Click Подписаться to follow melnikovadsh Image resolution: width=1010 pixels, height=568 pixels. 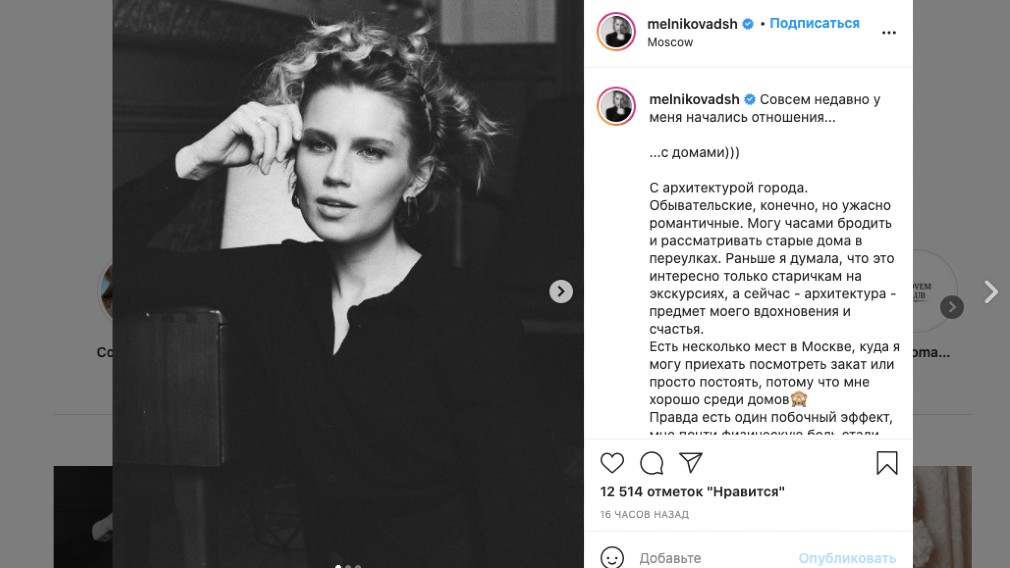coord(814,23)
